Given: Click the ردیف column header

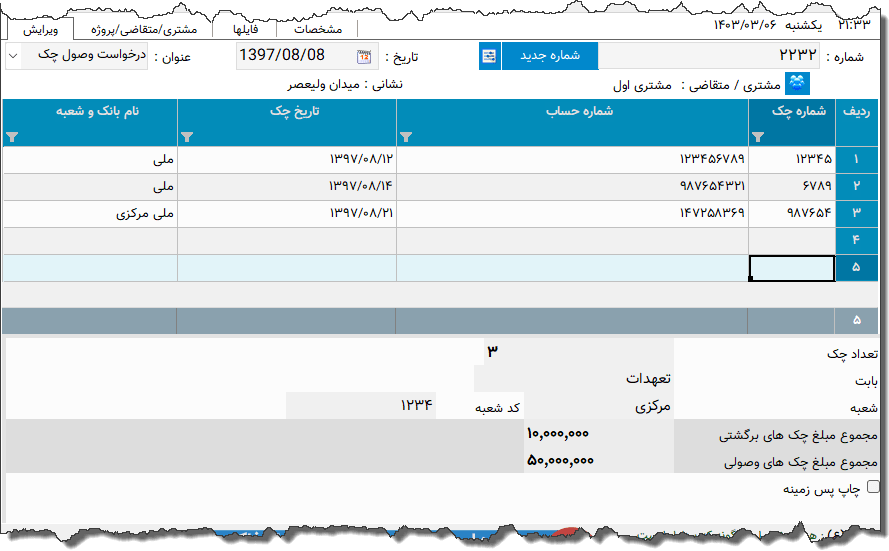Looking at the screenshot, I should [x=856, y=122].
